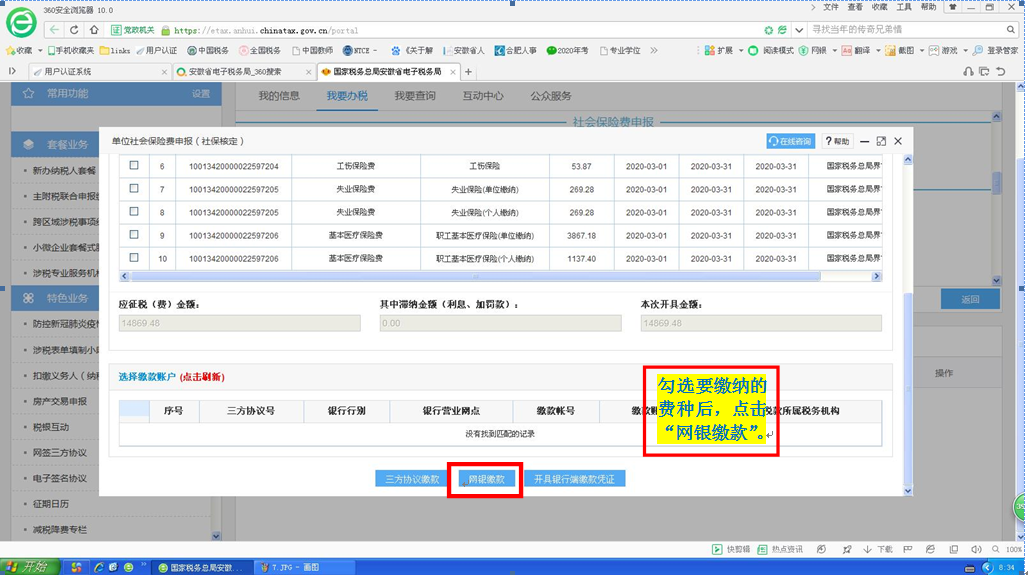Screen dimensions: 1028x575
Task: Open 截图 screenshot tool
Action: pyautogui.click(x=900, y=50)
